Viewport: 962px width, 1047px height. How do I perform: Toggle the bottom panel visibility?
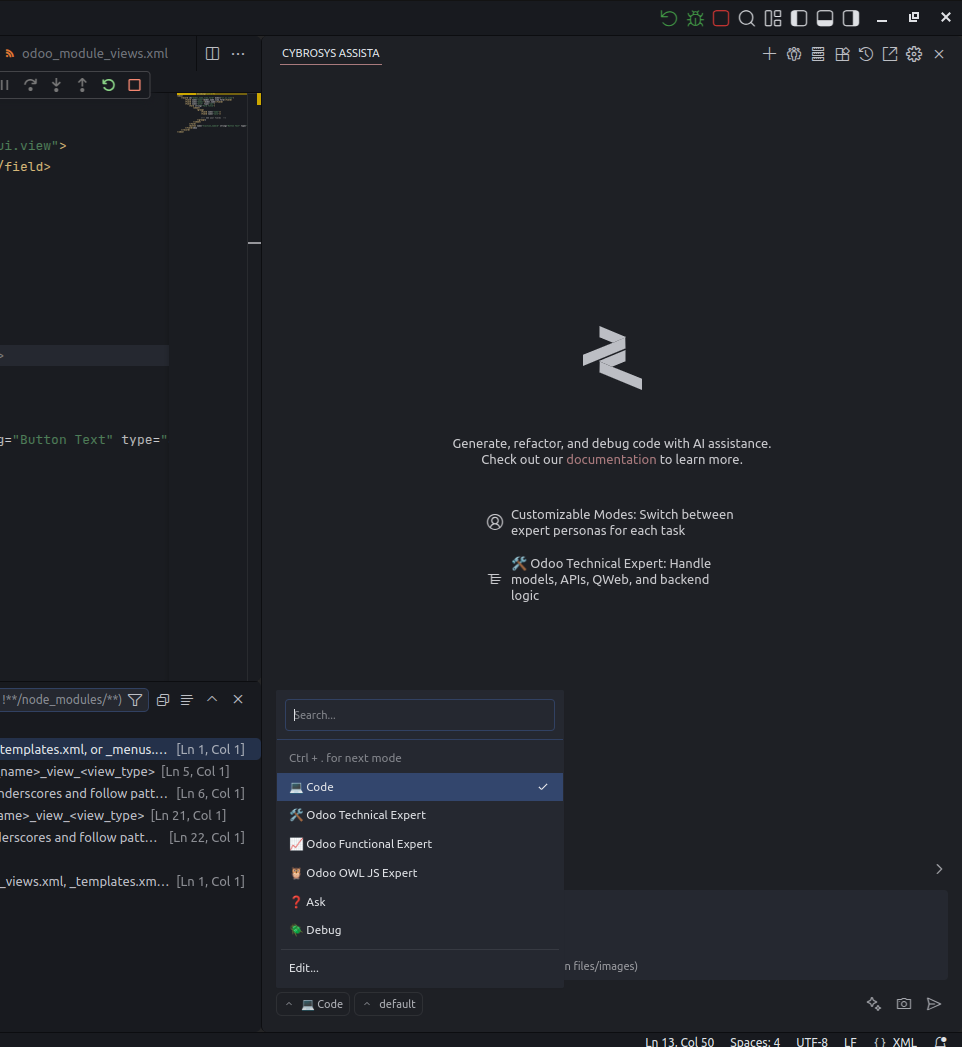pos(825,18)
